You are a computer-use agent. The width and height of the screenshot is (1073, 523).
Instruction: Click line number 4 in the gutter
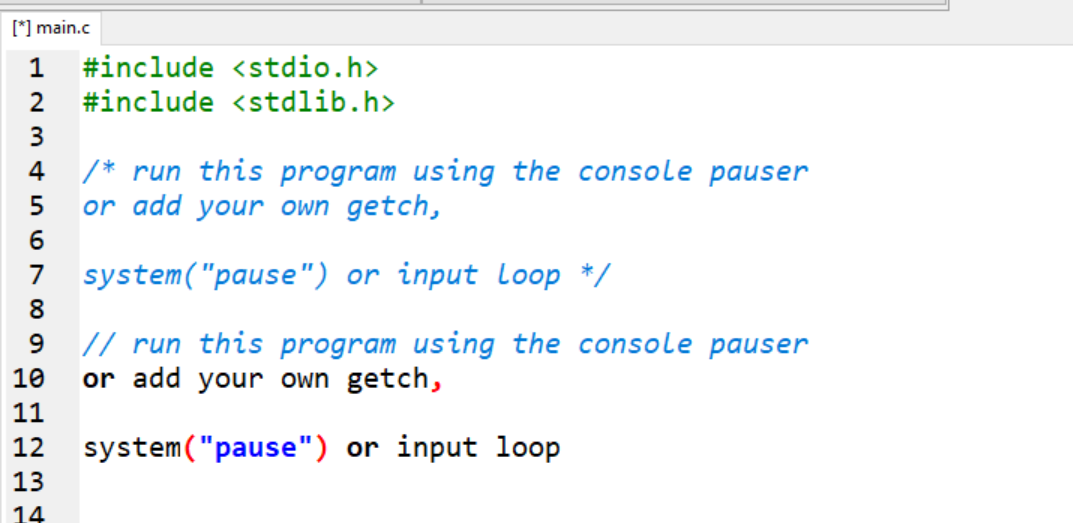tap(36, 172)
